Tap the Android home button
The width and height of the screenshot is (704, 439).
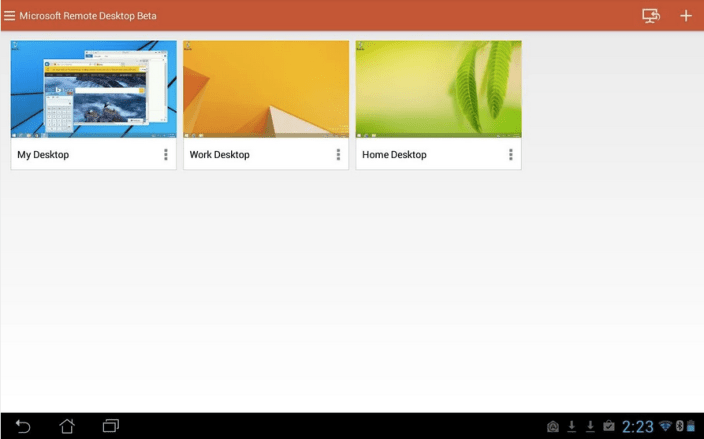click(67, 426)
